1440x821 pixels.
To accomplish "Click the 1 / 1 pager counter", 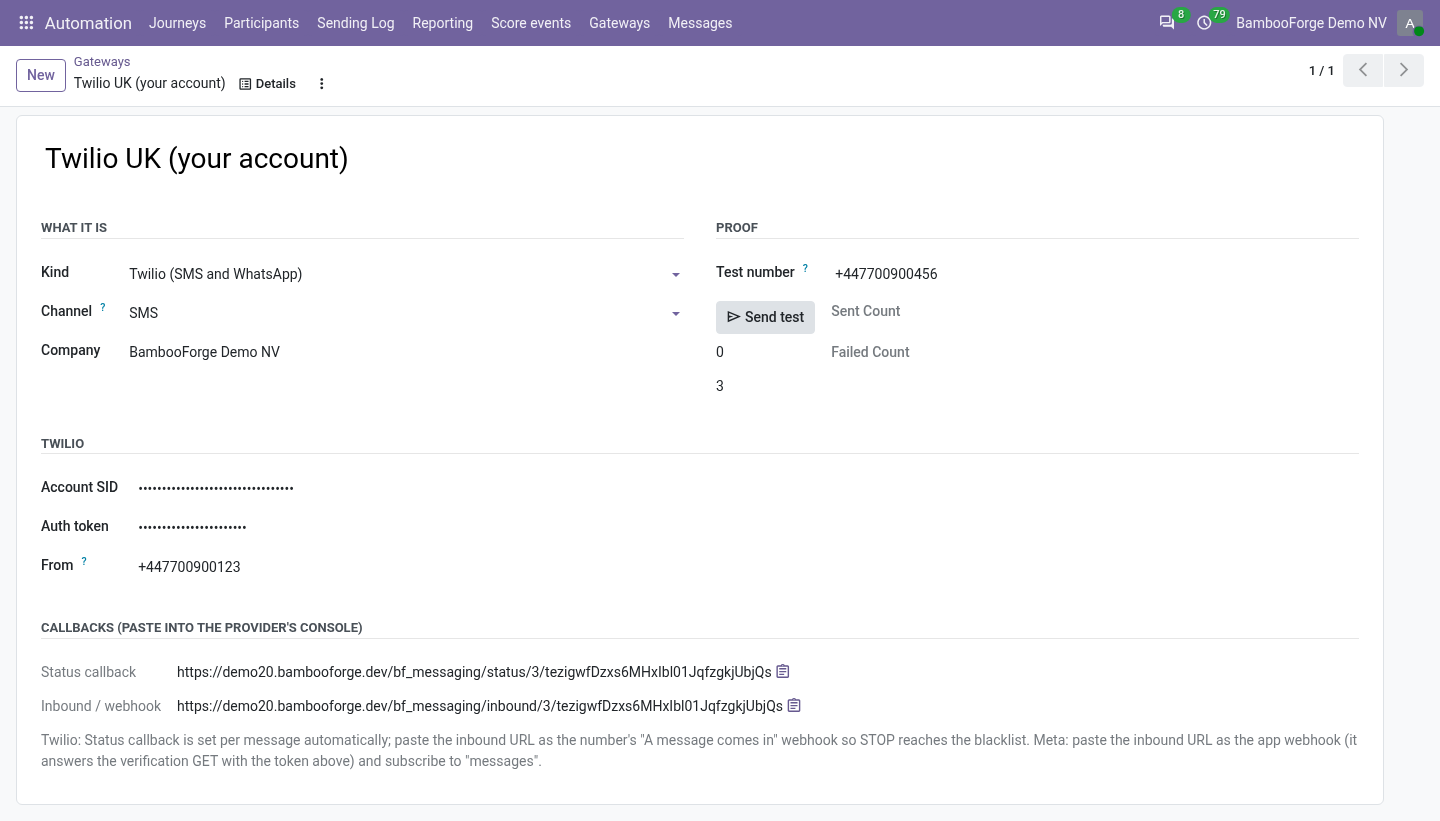I will click(1321, 71).
